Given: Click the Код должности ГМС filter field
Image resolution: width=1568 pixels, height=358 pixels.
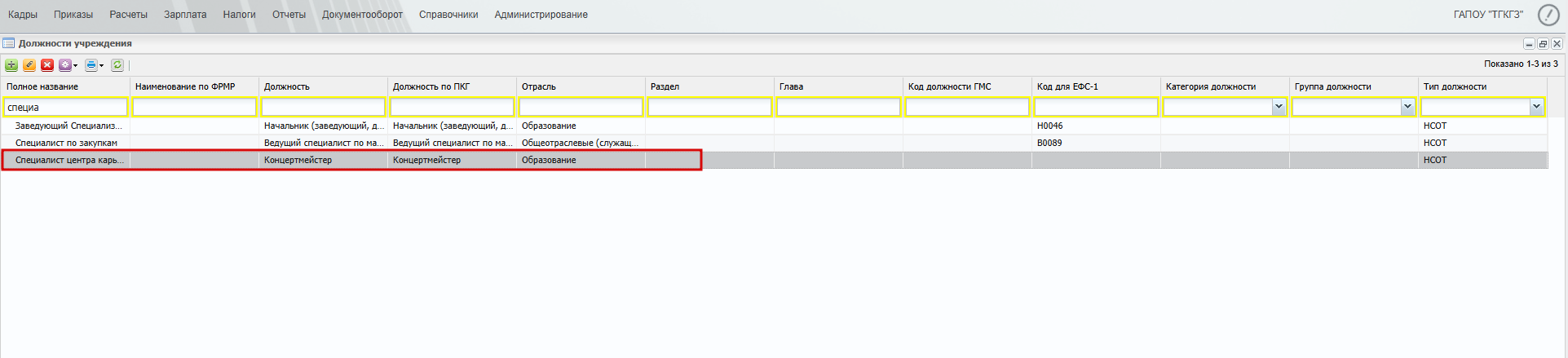Looking at the screenshot, I should (x=967, y=107).
